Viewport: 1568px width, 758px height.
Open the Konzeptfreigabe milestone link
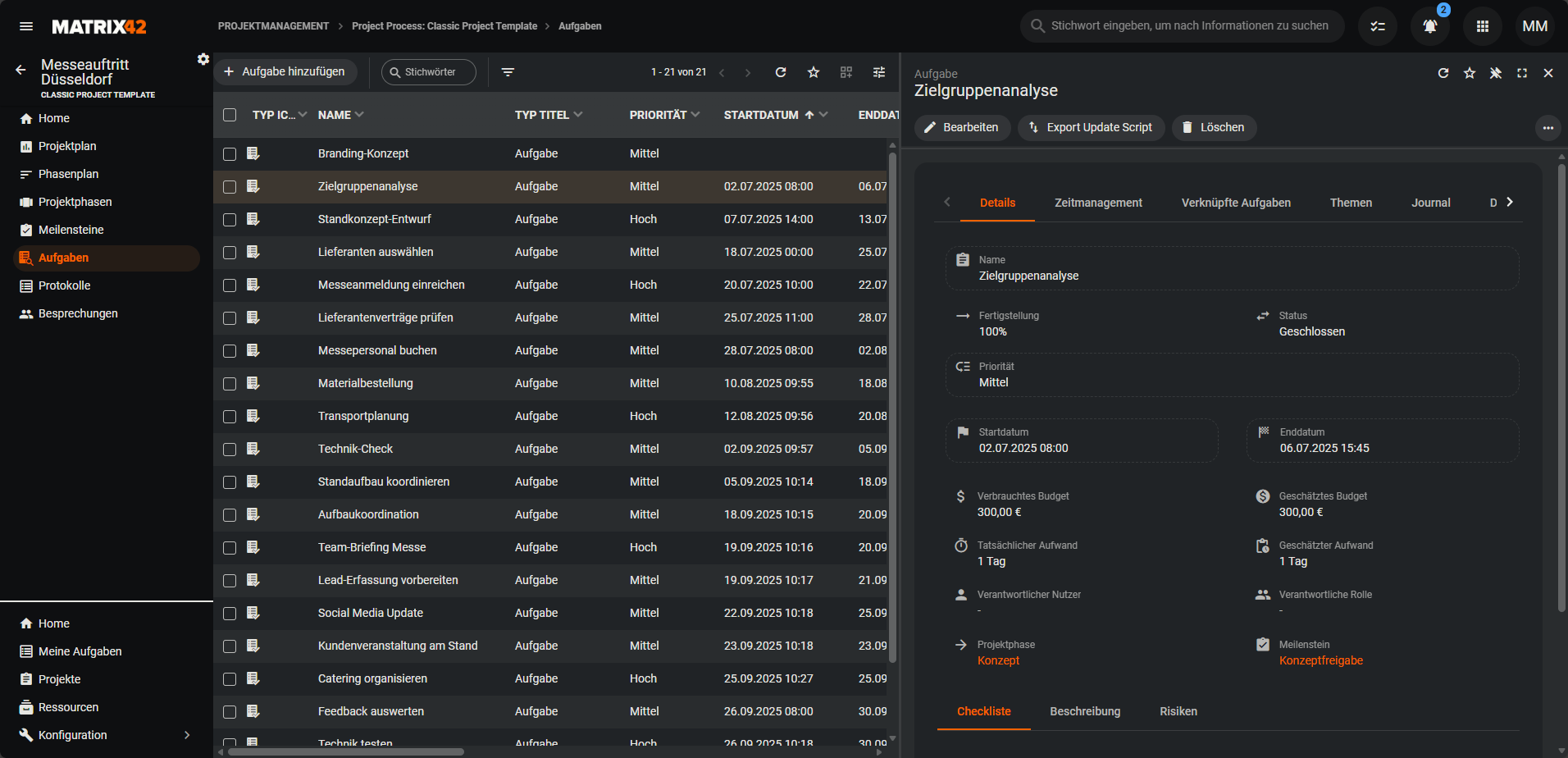pyautogui.click(x=1320, y=660)
